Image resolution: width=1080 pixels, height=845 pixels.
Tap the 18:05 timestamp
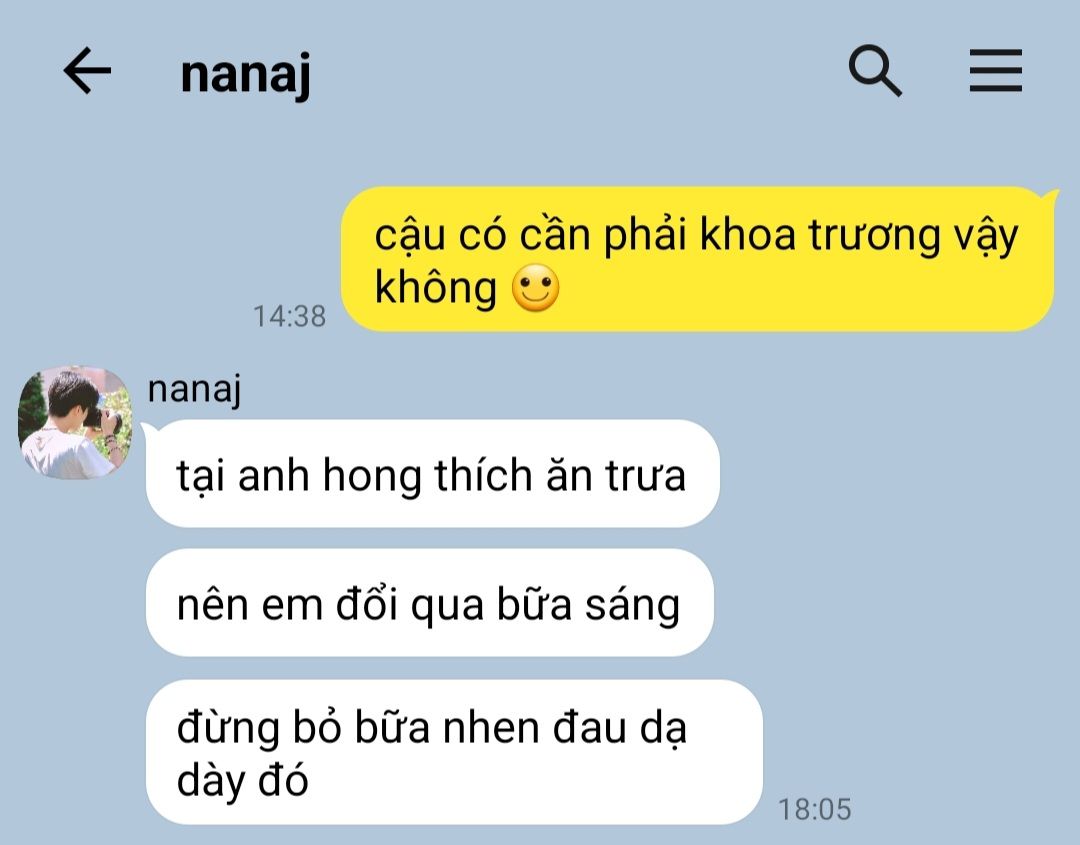click(815, 809)
